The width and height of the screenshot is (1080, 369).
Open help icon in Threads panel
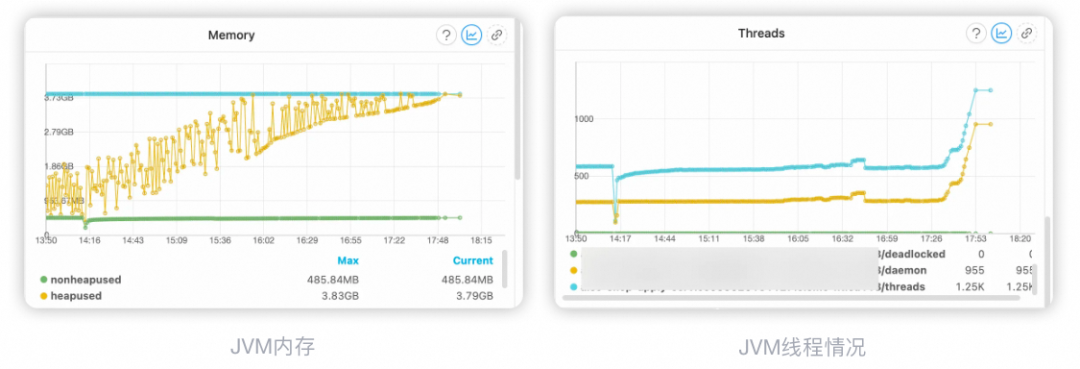(x=975, y=33)
